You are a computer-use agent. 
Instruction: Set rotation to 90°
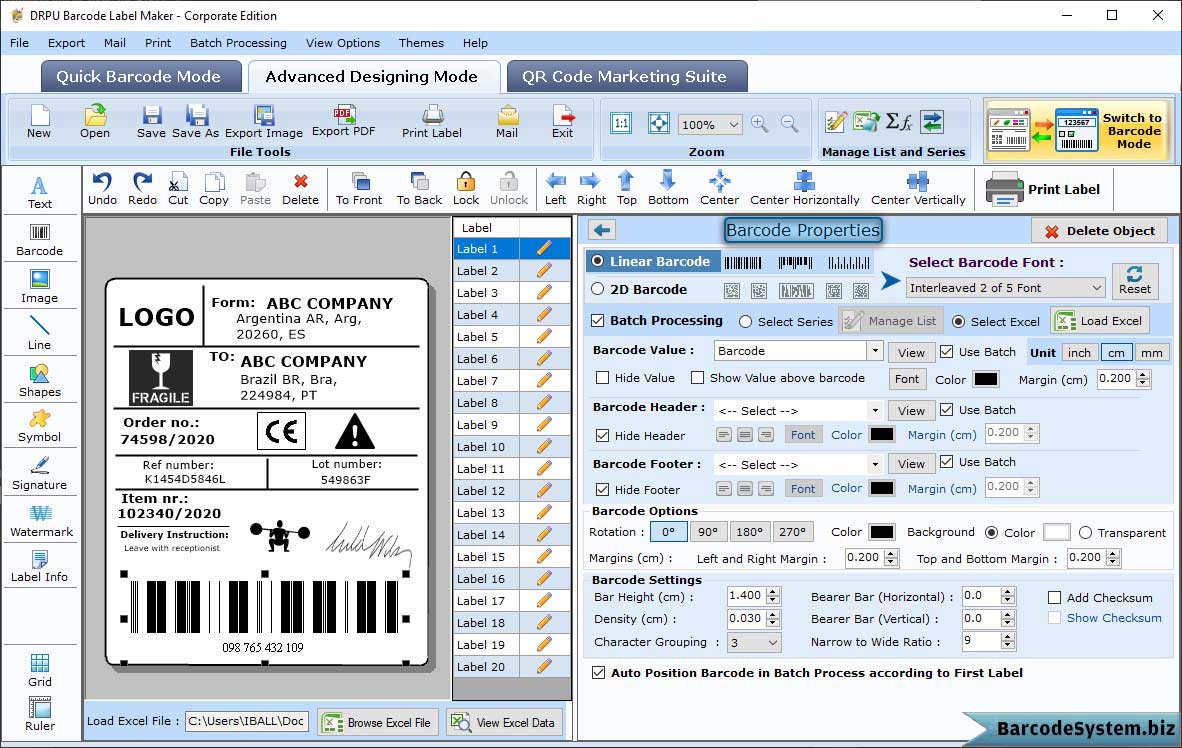[x=709, y=532]
